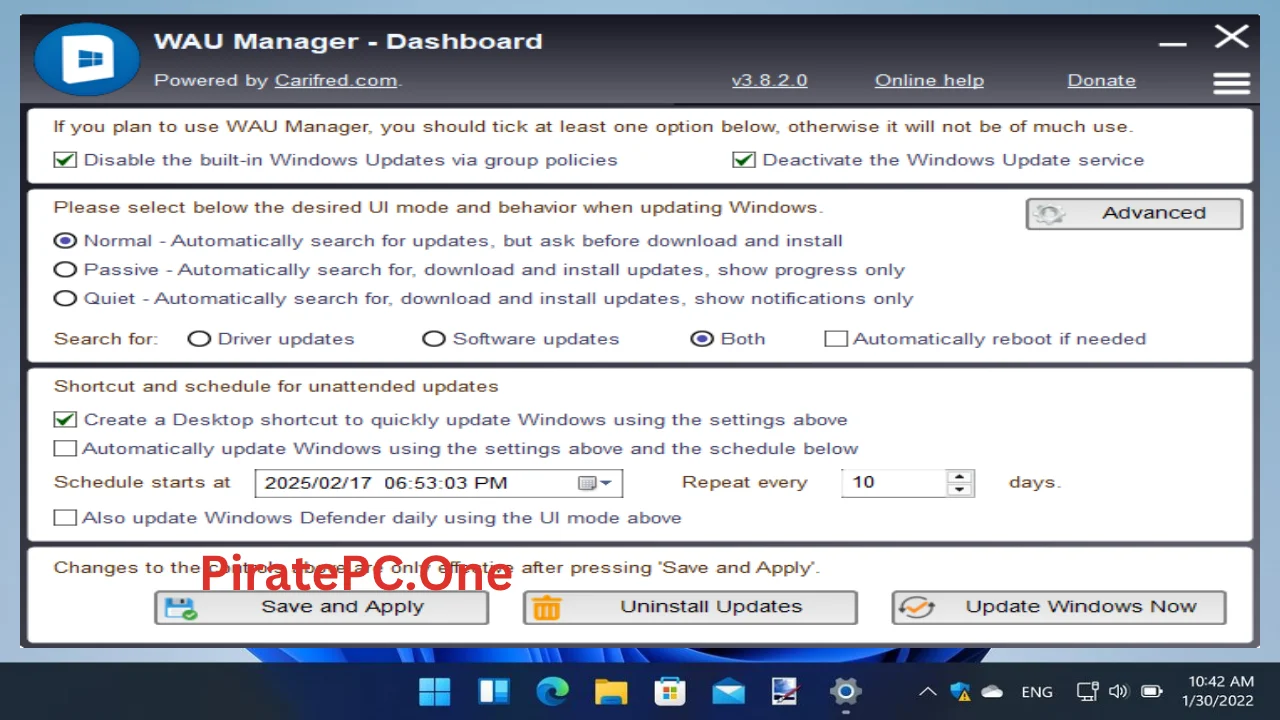The height and width of the screenshot is (720, 1280).
Task: Click Save and Apply button
Action: (x=321, y=607)
